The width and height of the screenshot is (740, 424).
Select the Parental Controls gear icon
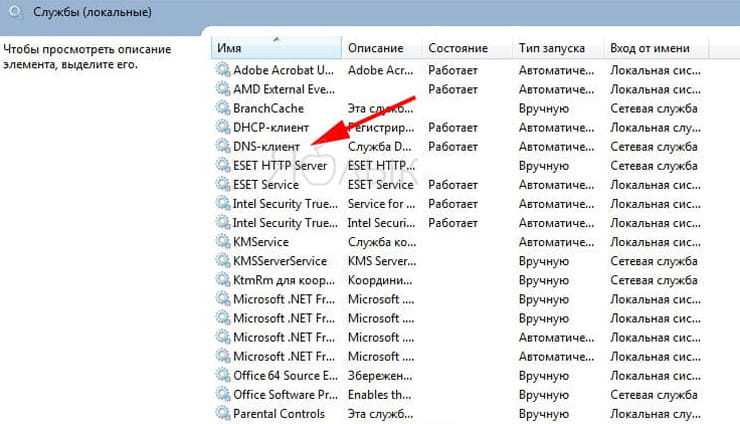[223, 414]
